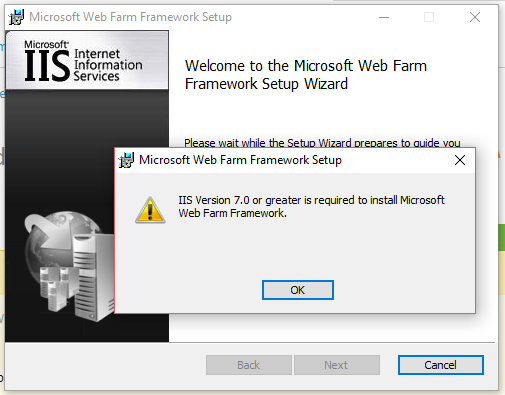Image resolution: width=505 pixels, height=395 pixels.
Task: Click OK in the IIS version warning dialog
Action: tap(298, 290)
